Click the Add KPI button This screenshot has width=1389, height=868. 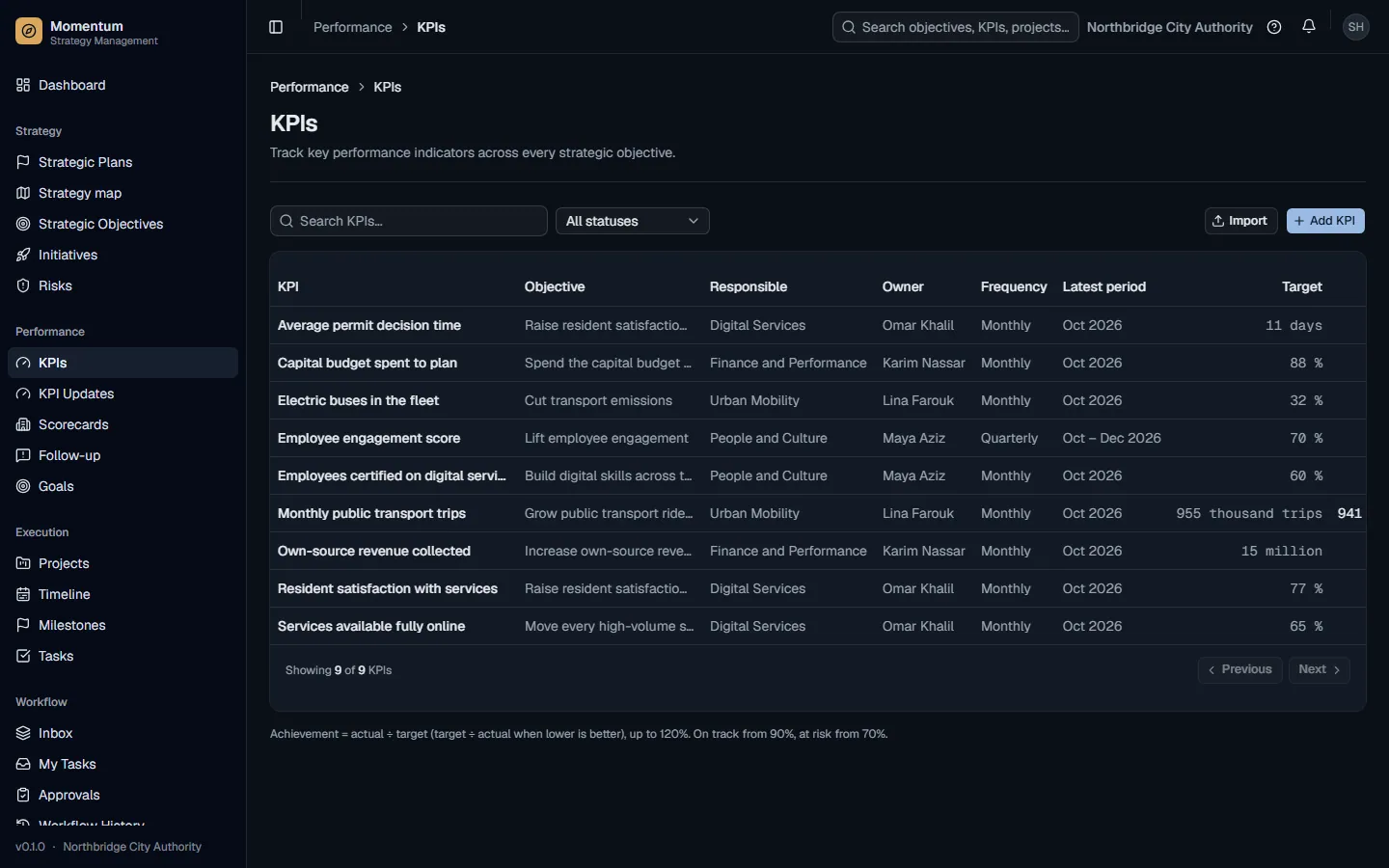[x=1325, y=221]
